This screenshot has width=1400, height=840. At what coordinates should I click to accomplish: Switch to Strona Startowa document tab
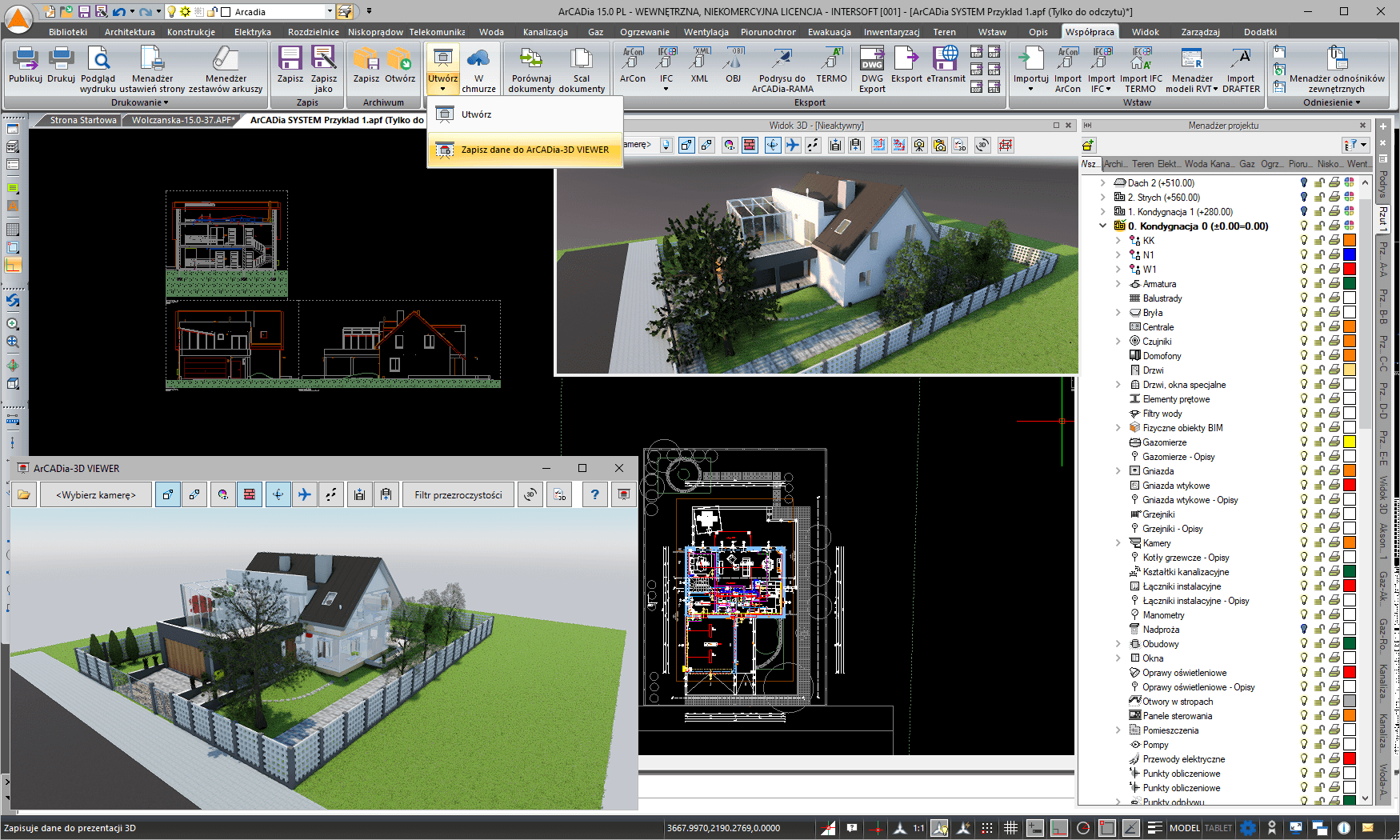coord(83,120)
